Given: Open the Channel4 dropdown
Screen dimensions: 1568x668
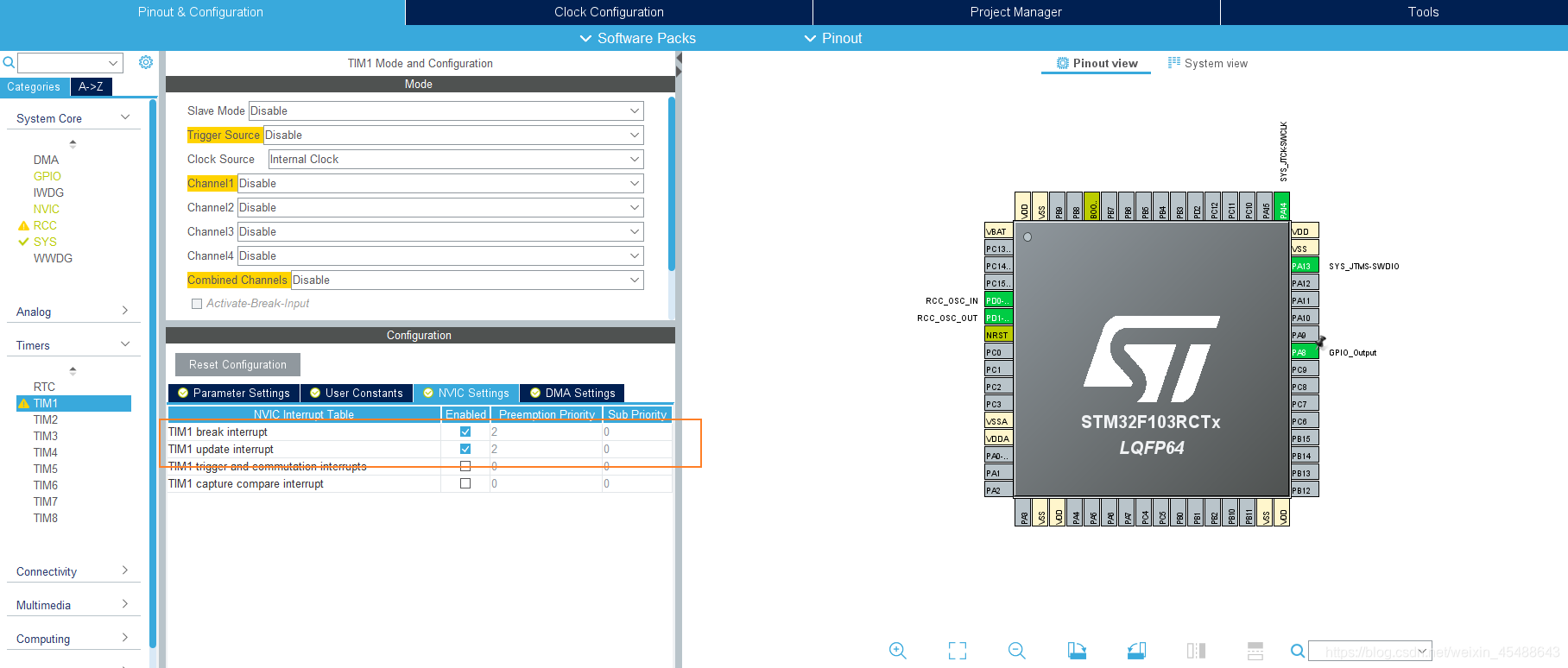Looking at the screenshot, I should 440,255.
